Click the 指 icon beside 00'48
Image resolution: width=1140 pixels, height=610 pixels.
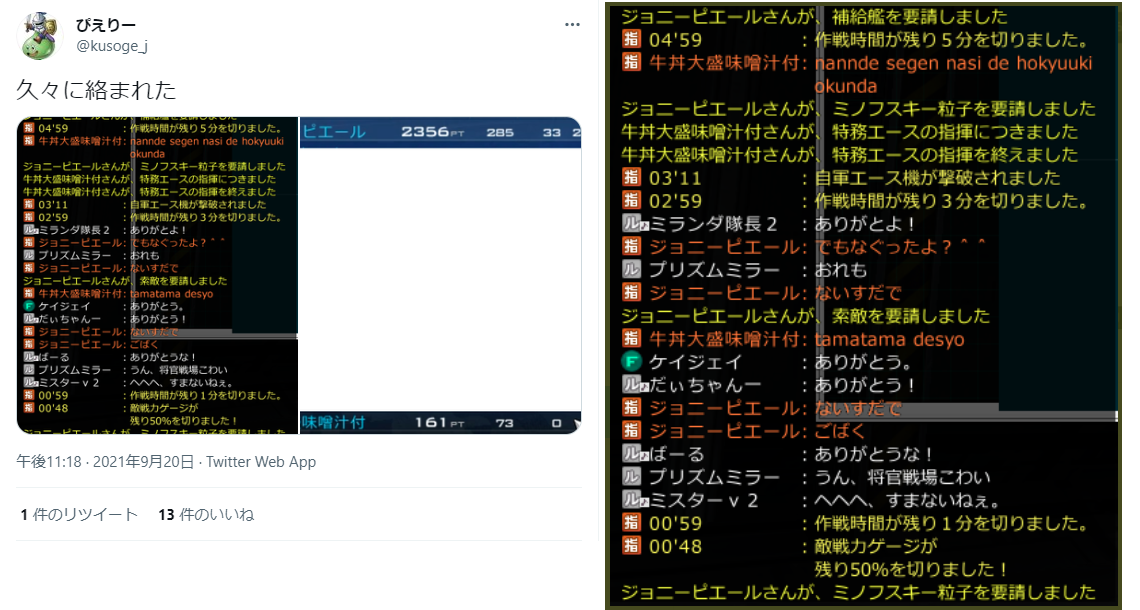click(631, 546)
